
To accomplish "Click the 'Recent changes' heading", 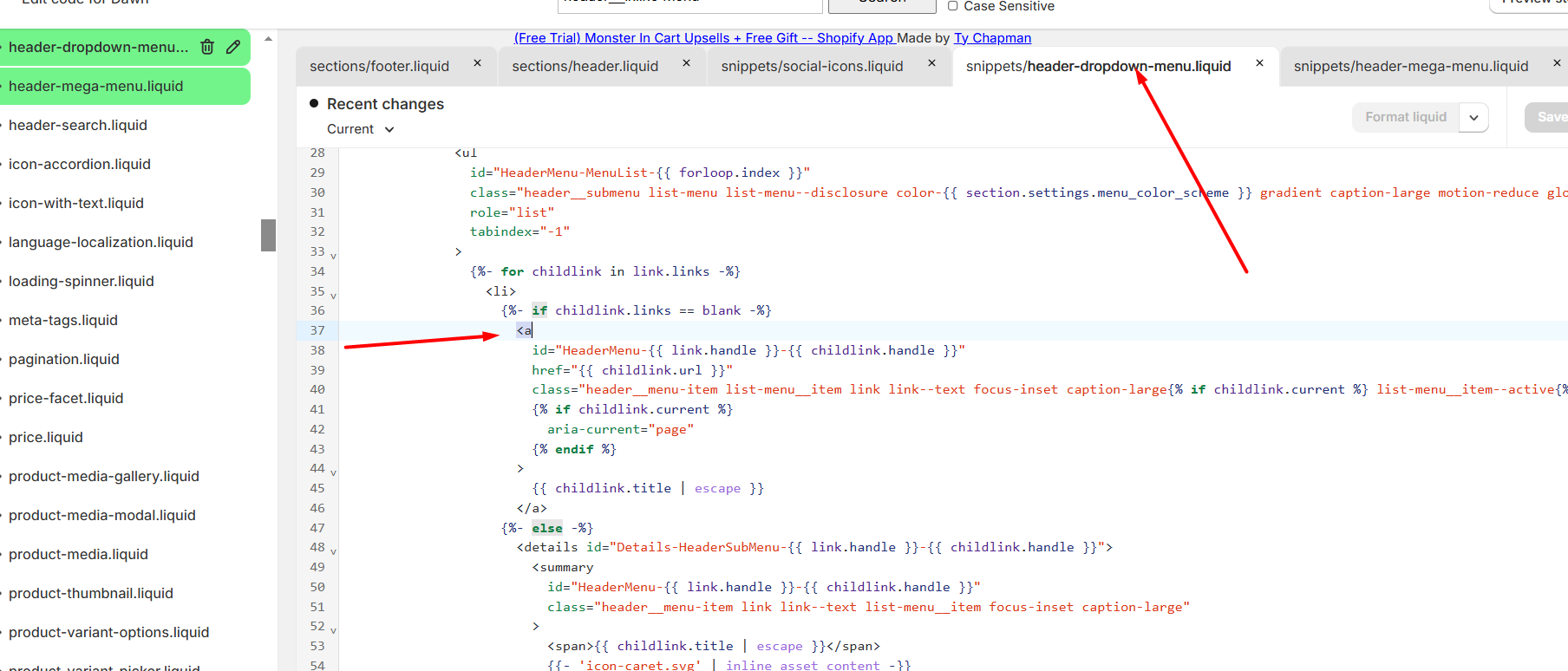I will [x=385, y=104].
